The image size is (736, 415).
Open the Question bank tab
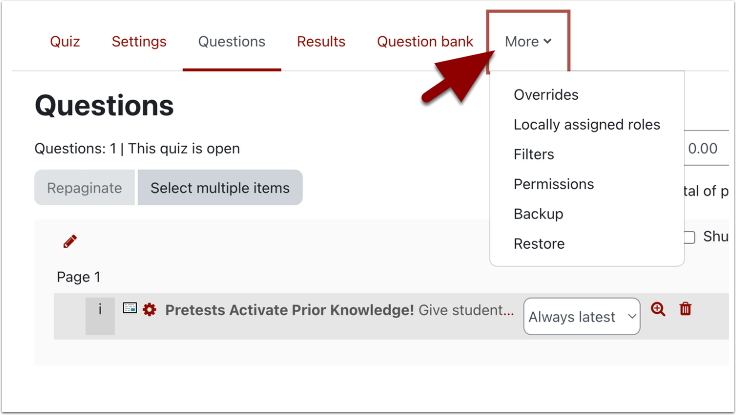[425, 42]
